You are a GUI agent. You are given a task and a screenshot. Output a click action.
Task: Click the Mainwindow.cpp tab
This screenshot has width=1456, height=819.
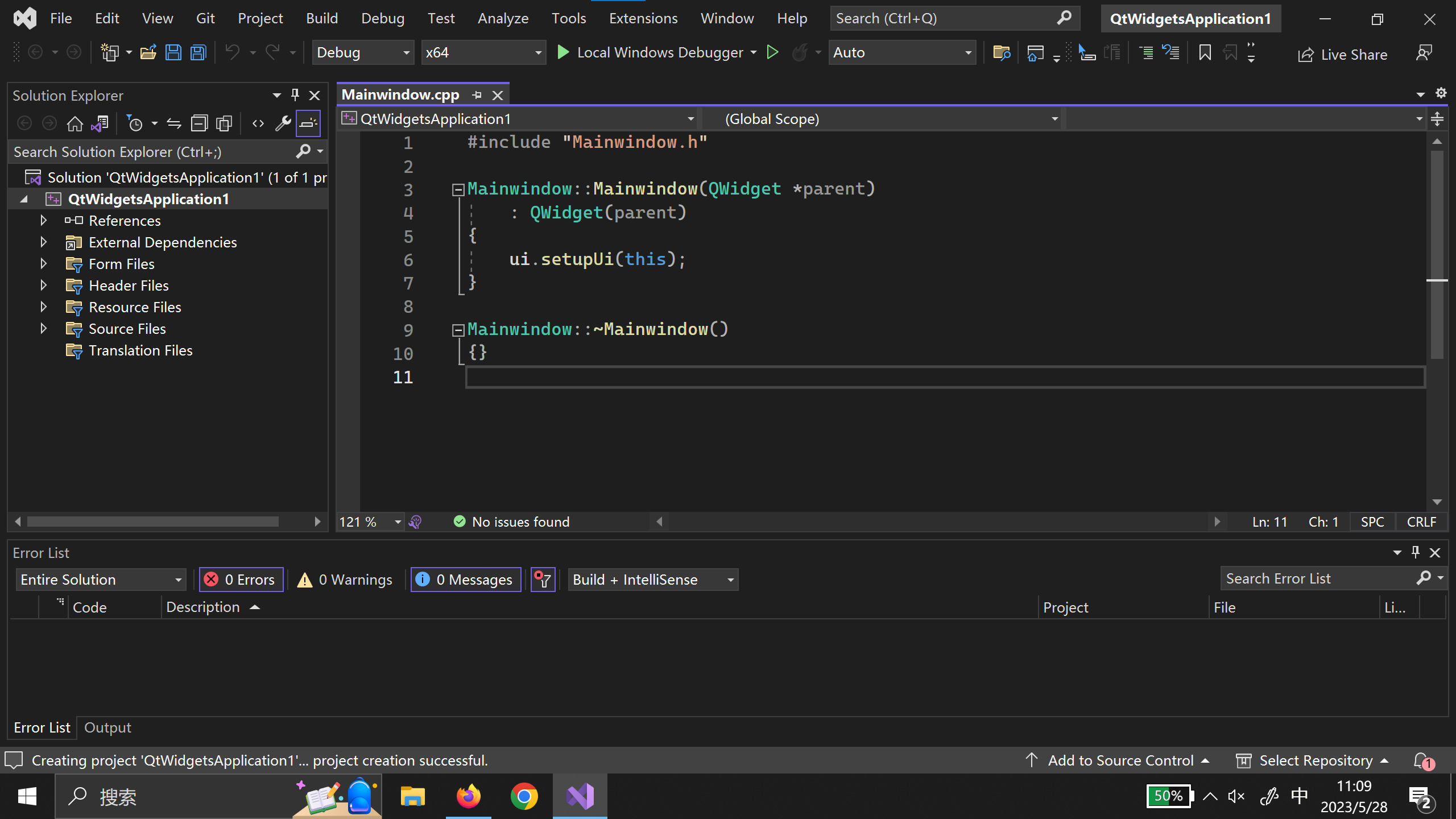pos(400,94)
